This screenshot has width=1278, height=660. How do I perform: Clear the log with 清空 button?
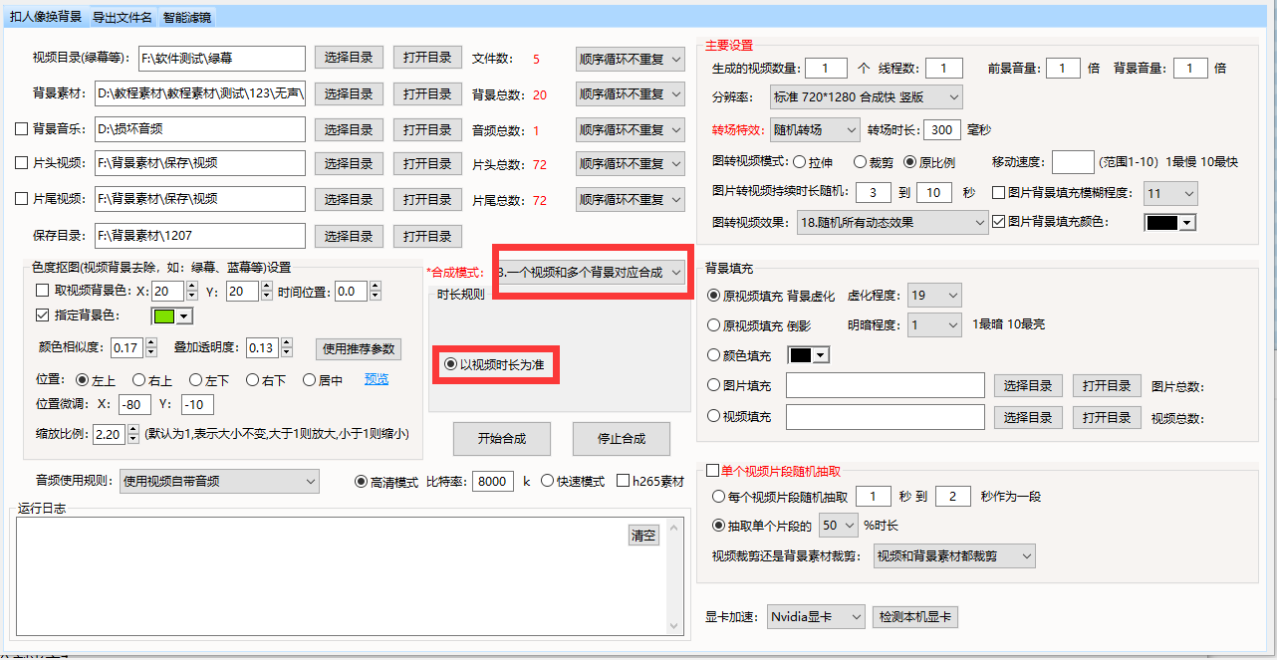644,535
